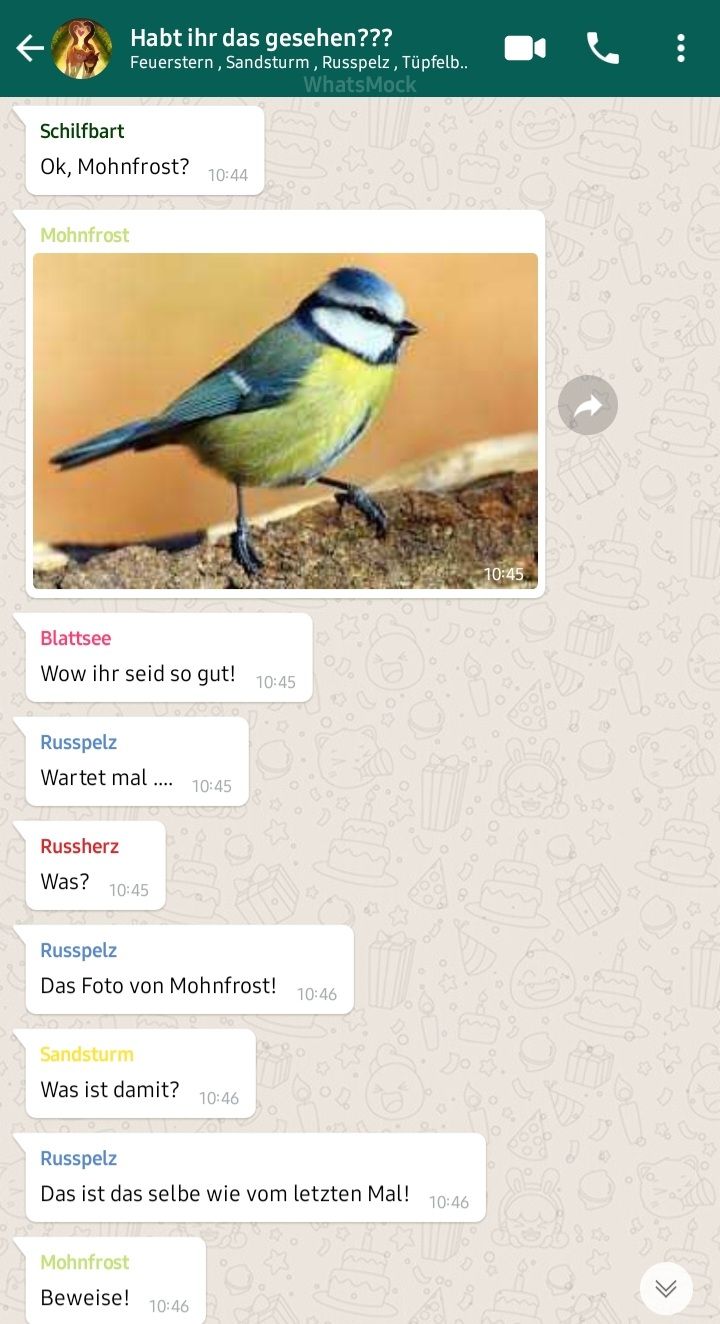Tap the back arrow in header
The height and width of the screenshot is (1324, 720).
click(29, 48)
